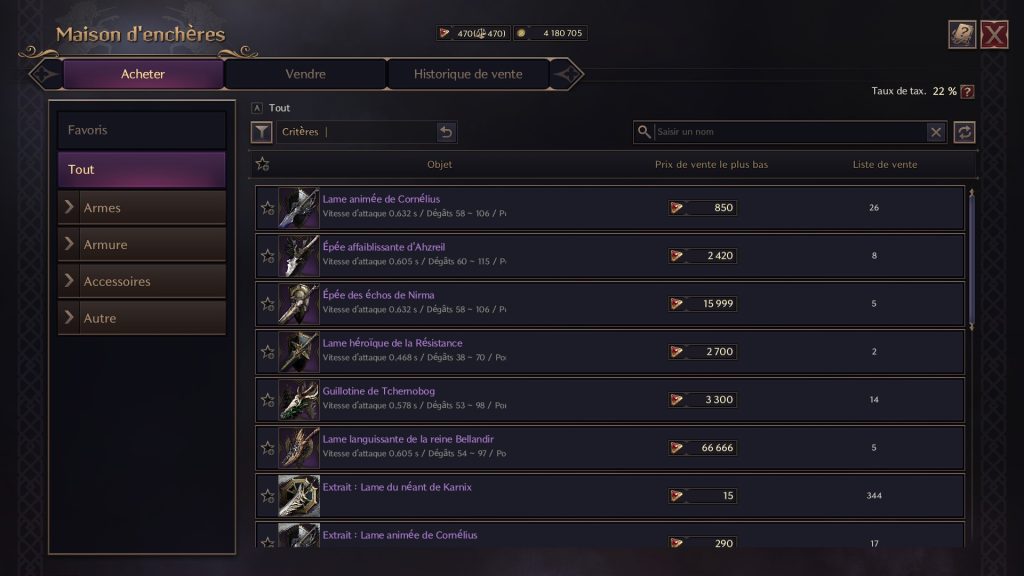Image resolution: width=1024 pixels, height=576 pixels.
Task: Click the Épée des échos de Nirma icon
Action: point(298,304)
